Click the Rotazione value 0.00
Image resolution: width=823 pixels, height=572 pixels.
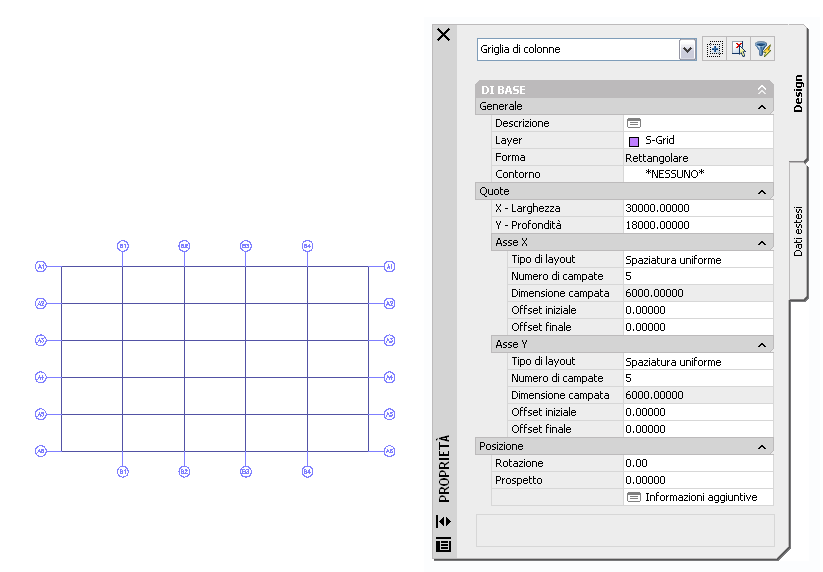(x=698, y=463)
